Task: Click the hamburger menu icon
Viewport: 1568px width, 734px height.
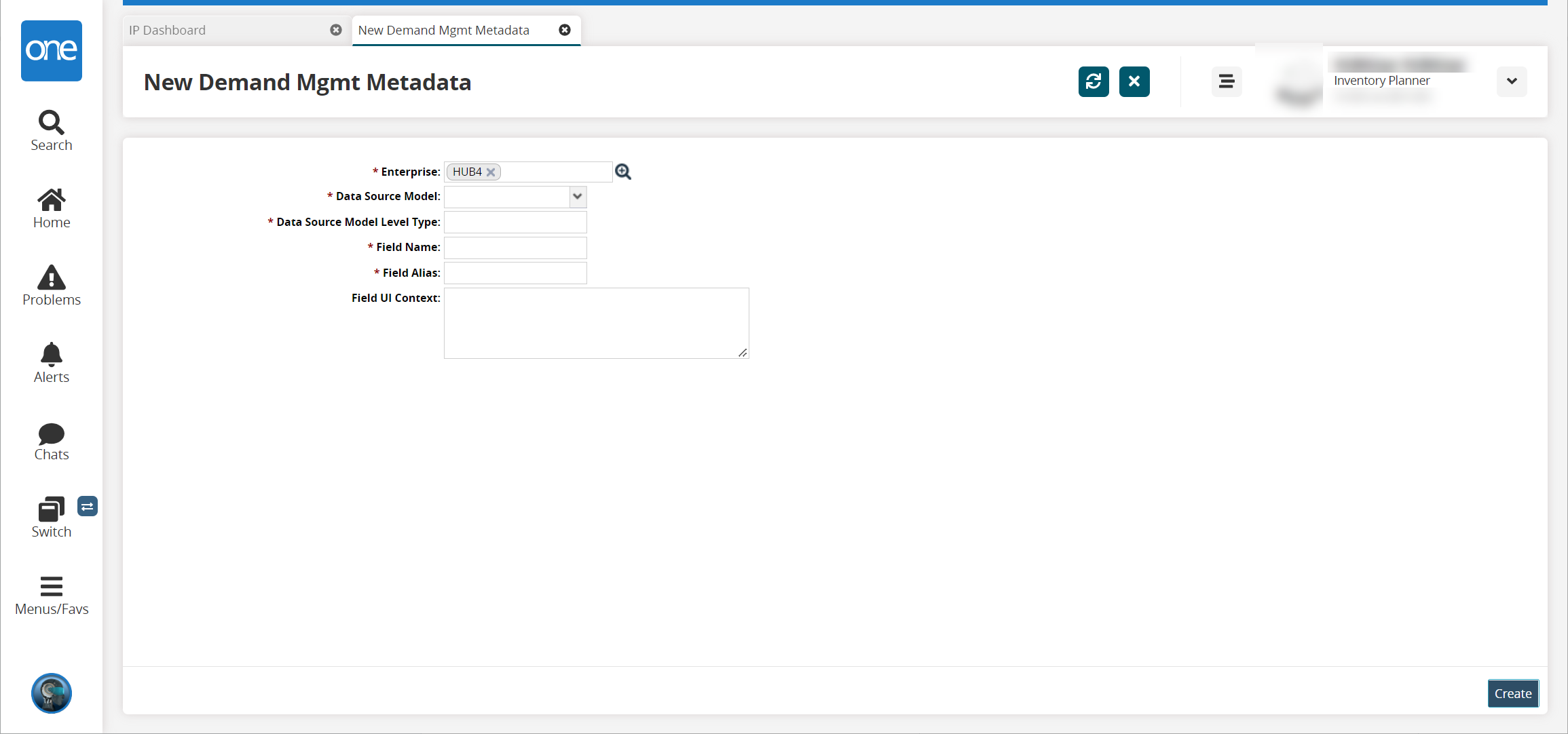Action: tap(1225, 81)
